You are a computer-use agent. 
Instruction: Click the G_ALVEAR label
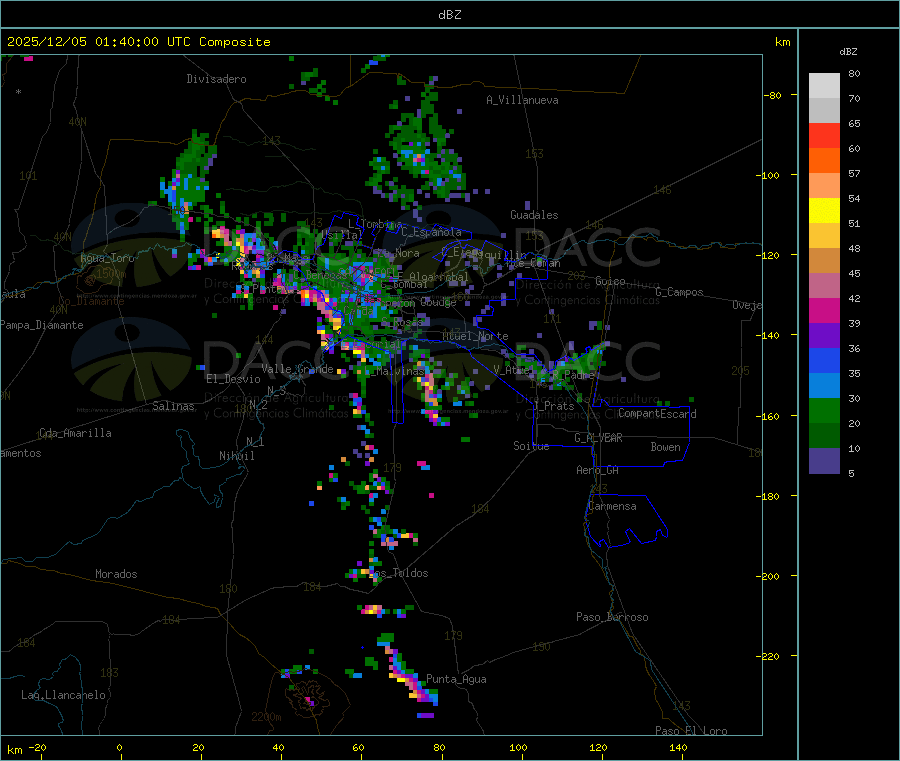point(598,438)
